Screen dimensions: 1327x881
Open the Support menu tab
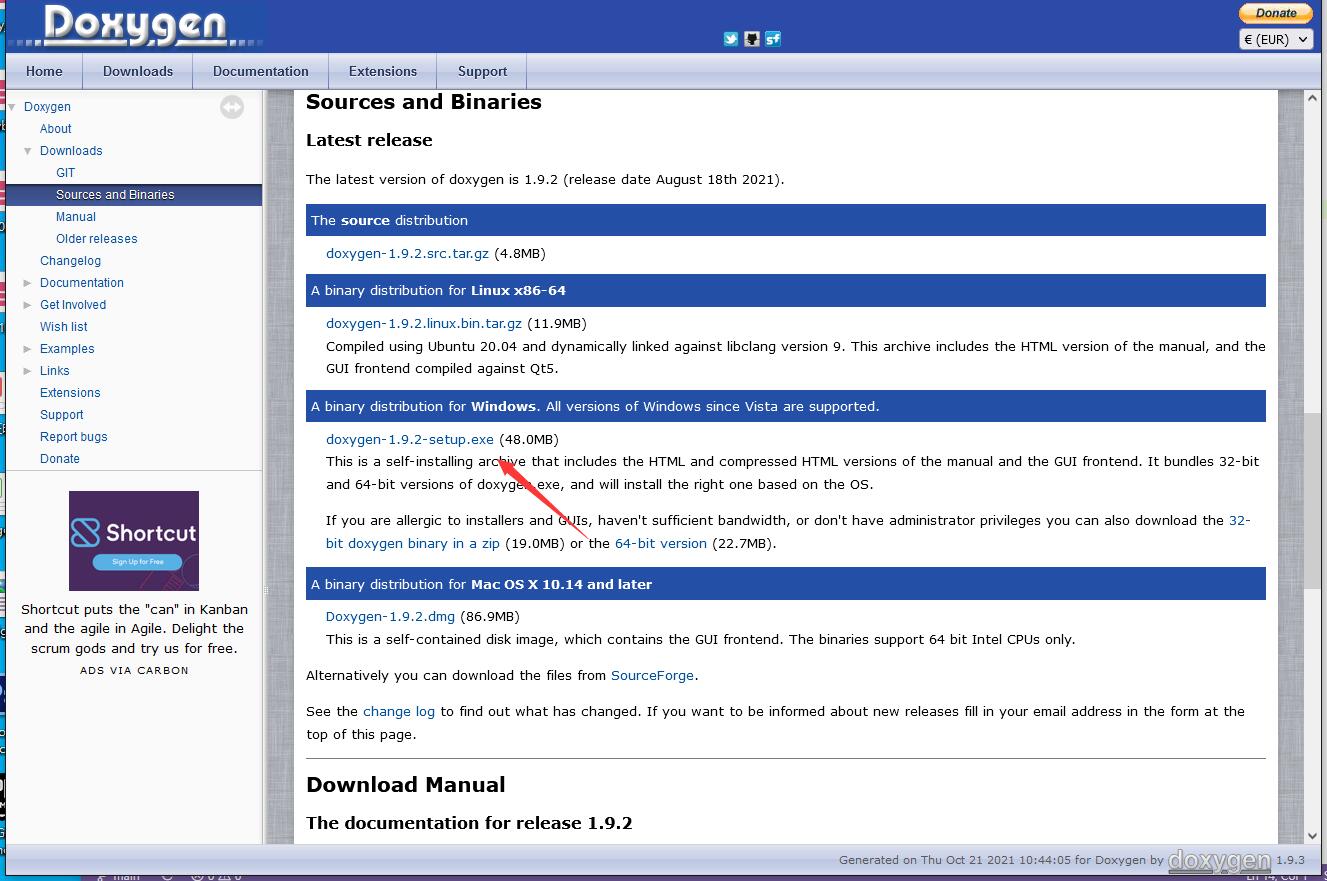(x=483, y=71)
